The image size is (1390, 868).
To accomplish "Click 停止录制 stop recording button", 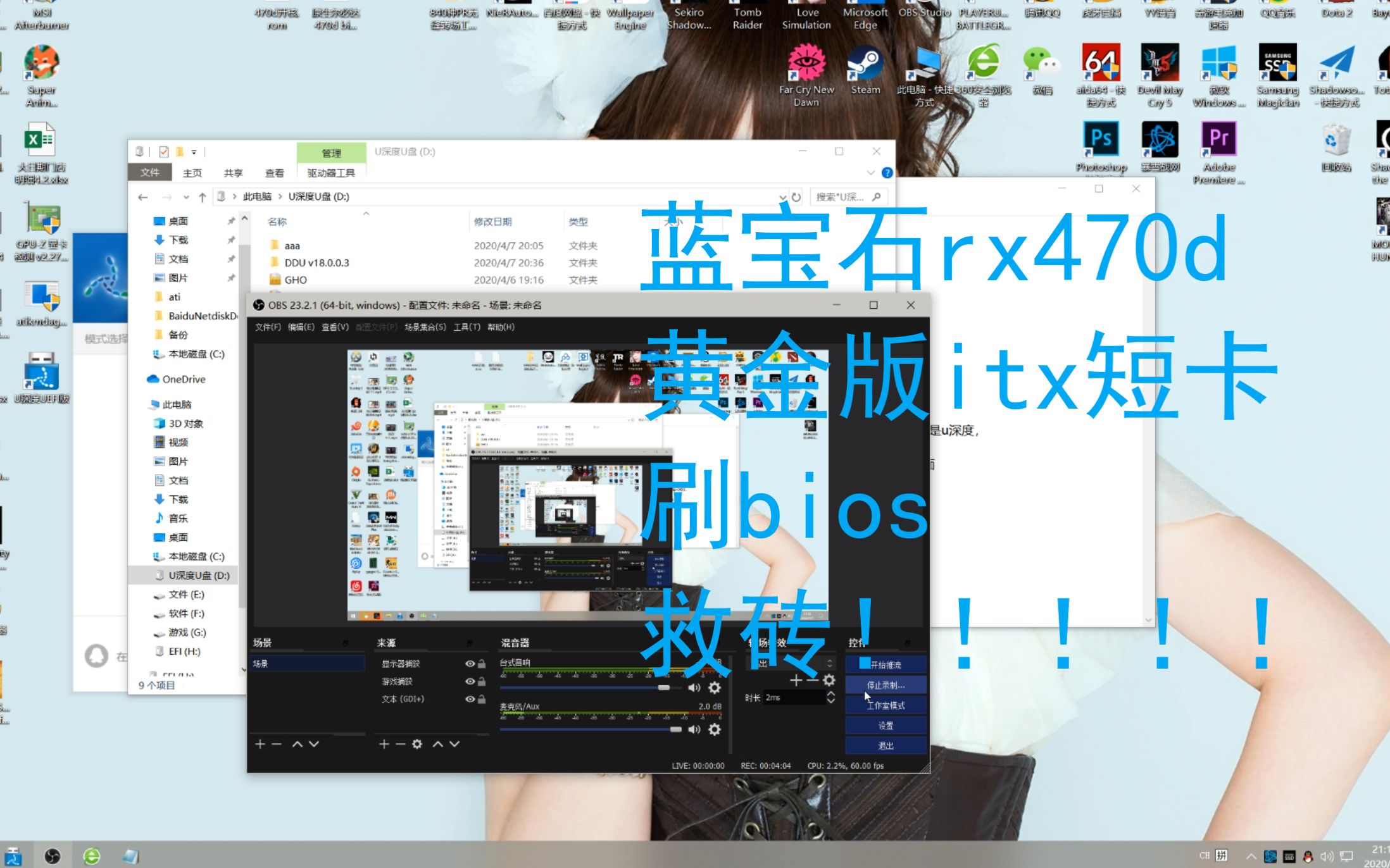I will (x=886, y=685).
